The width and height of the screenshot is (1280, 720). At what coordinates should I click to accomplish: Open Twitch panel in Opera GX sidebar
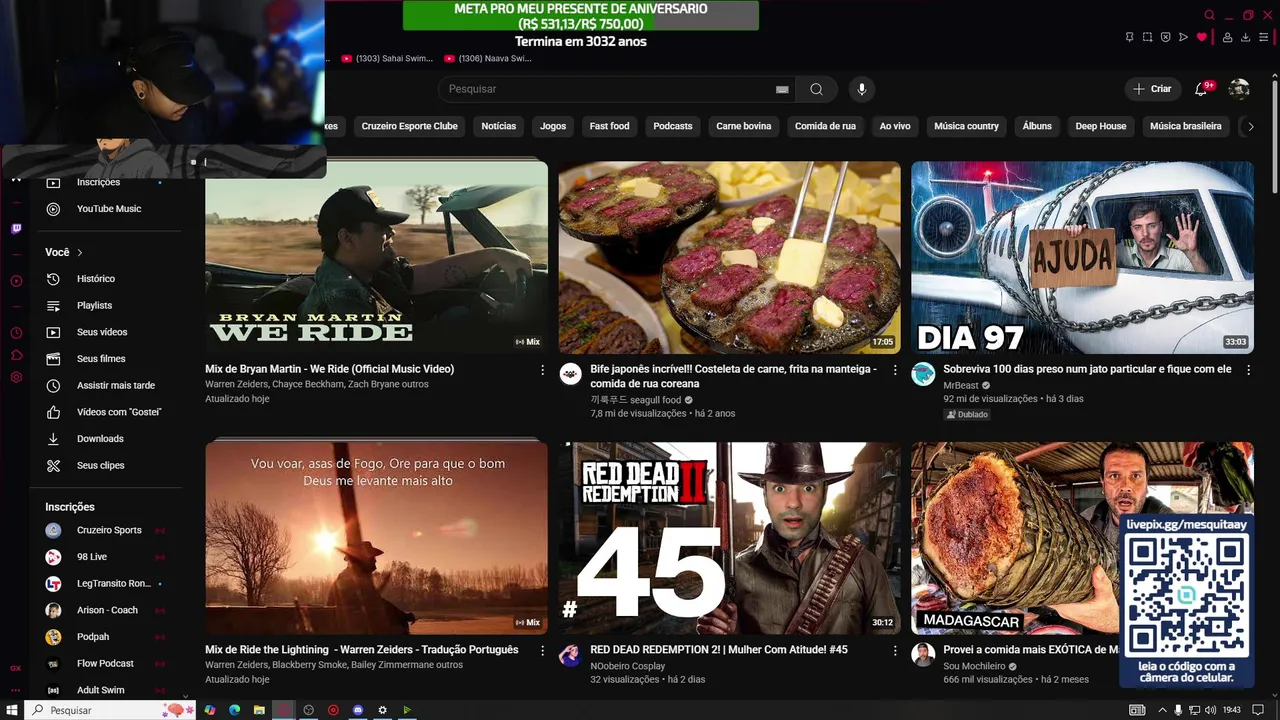16,229
